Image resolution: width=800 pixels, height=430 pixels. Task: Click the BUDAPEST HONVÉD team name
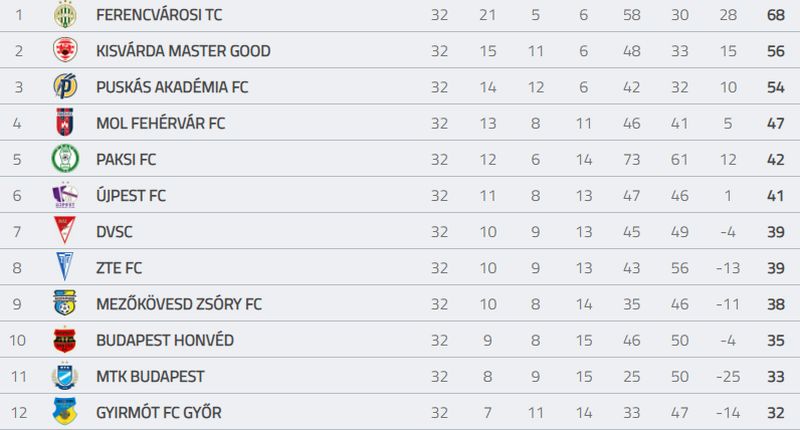click(x=165, y=340)
